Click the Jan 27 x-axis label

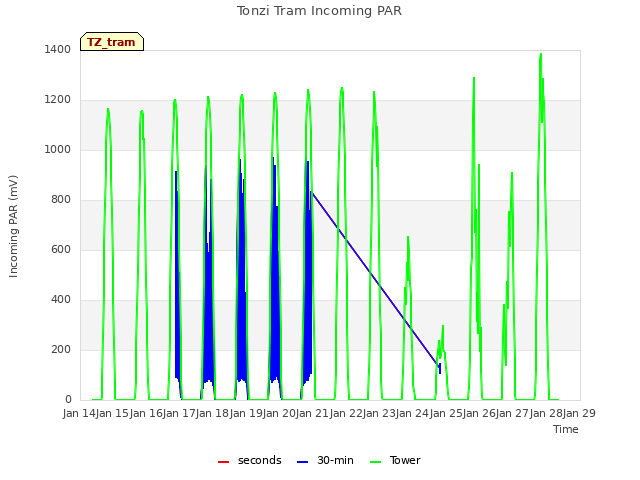(512, 413)
